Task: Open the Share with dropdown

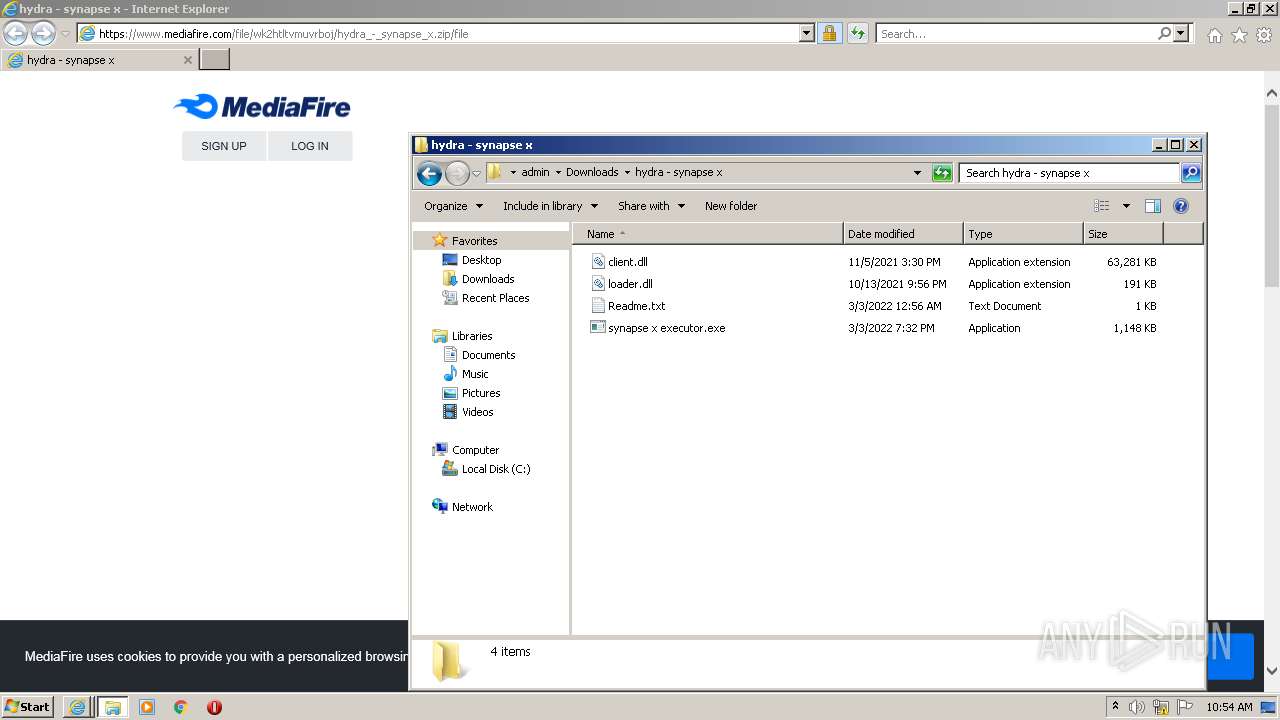Action: [651, 206]
